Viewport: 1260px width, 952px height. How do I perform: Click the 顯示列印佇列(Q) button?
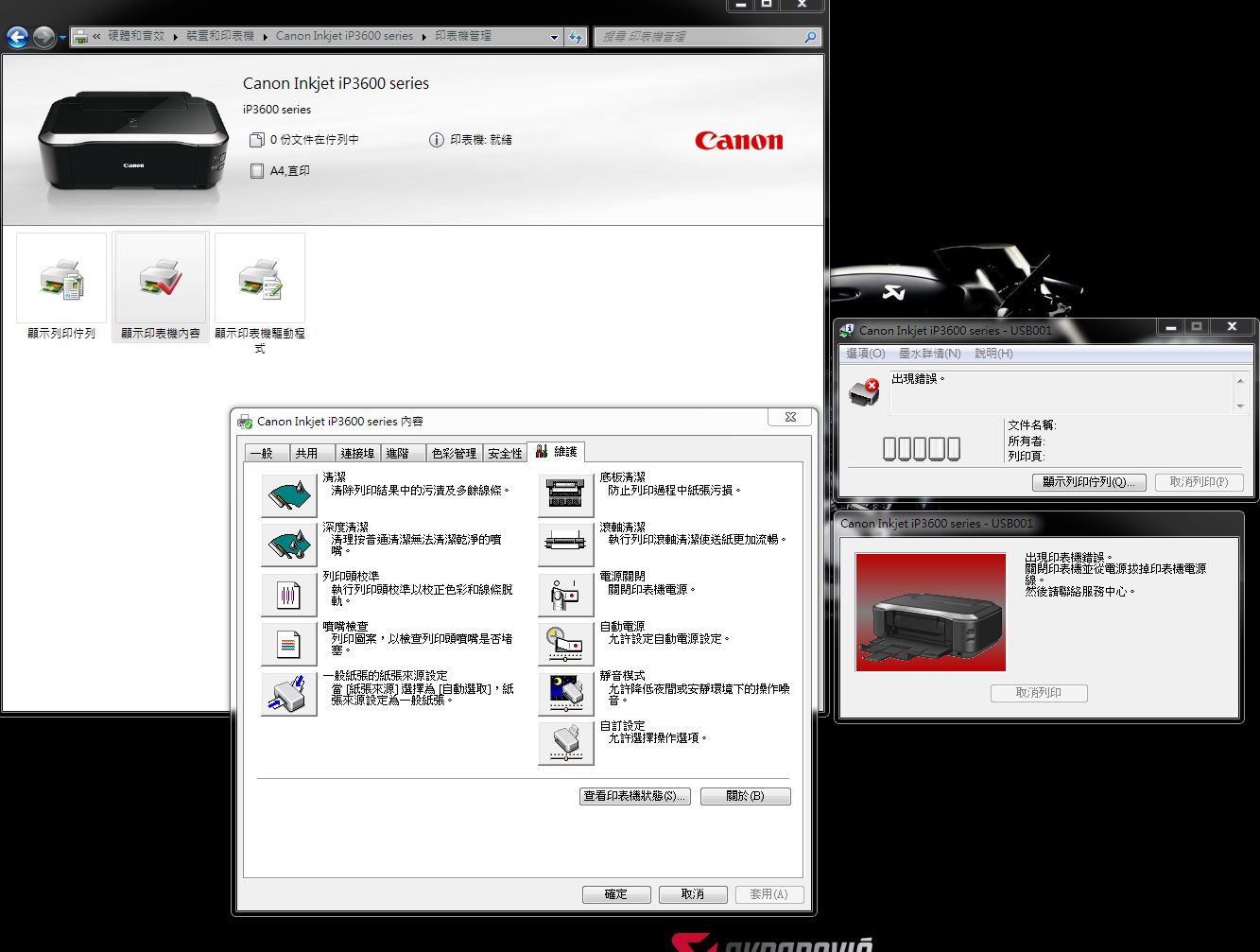click(x=1089, y=482)
